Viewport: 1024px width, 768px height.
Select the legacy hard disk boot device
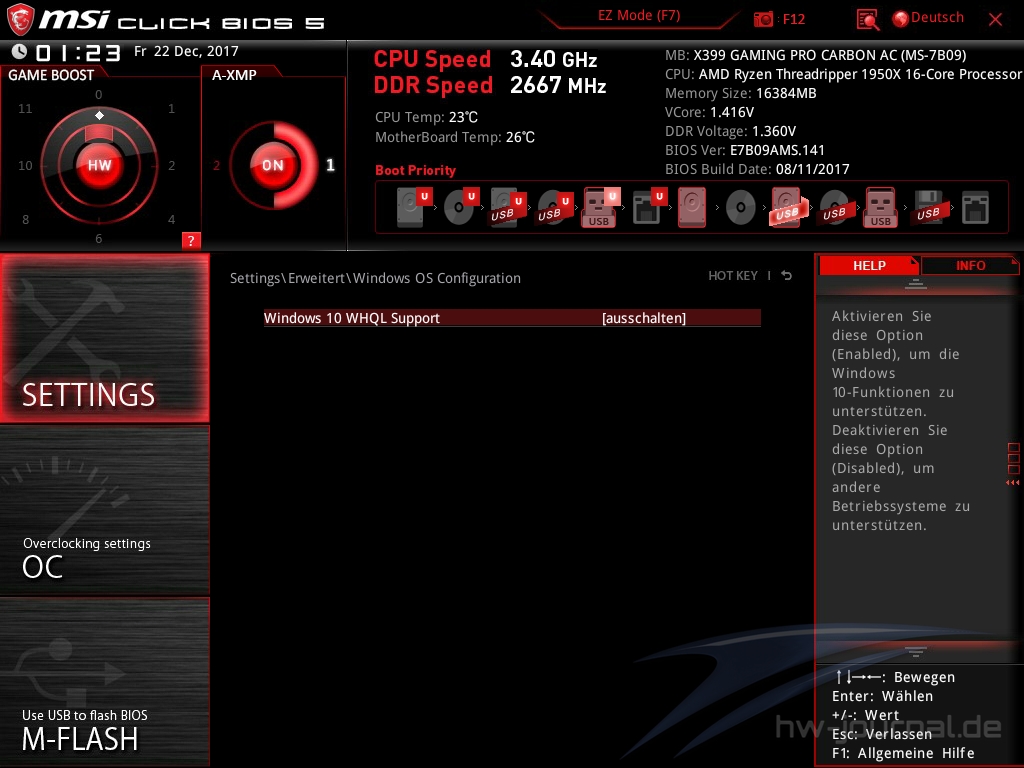pyautogui.click(x=692, y=207)
